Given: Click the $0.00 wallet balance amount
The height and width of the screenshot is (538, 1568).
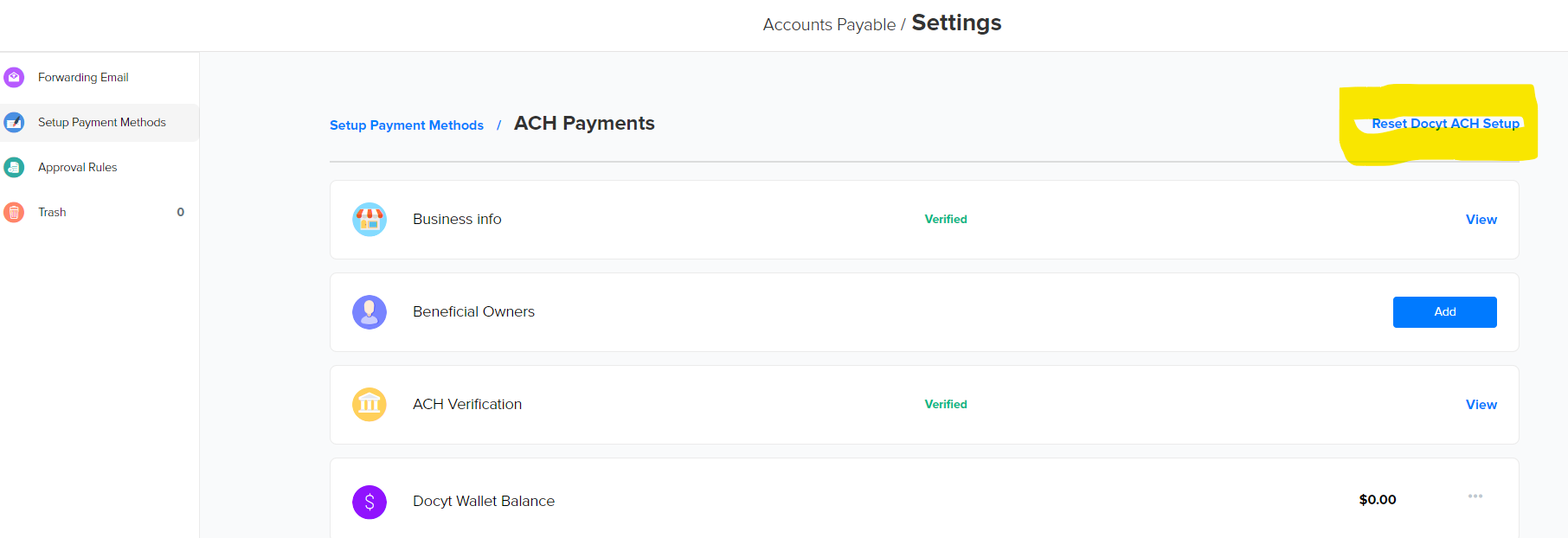Looking at the screenshot, I should (x=1377, y=499).
